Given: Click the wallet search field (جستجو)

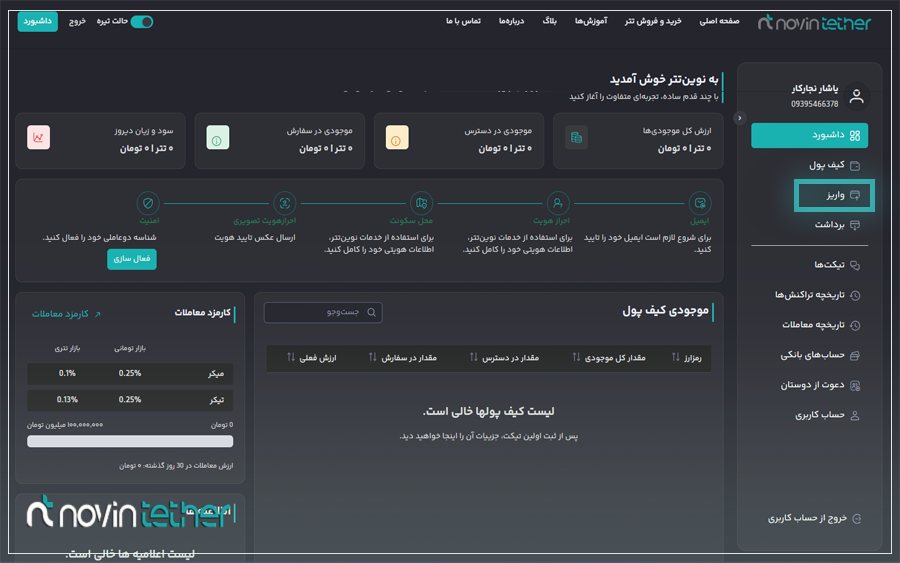Looking at the screenshot, I should [x=323, y=312].
